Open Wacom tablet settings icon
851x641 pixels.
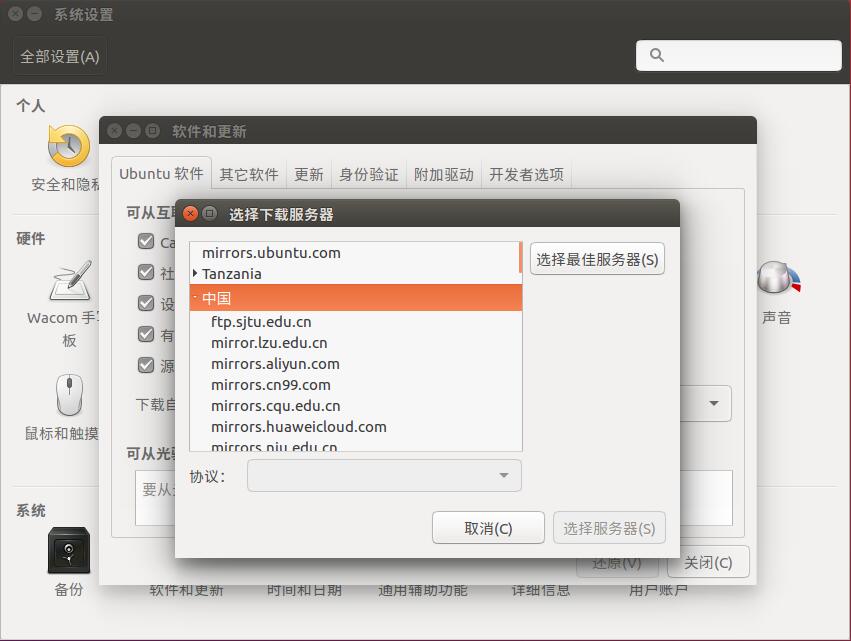point(71,281)
